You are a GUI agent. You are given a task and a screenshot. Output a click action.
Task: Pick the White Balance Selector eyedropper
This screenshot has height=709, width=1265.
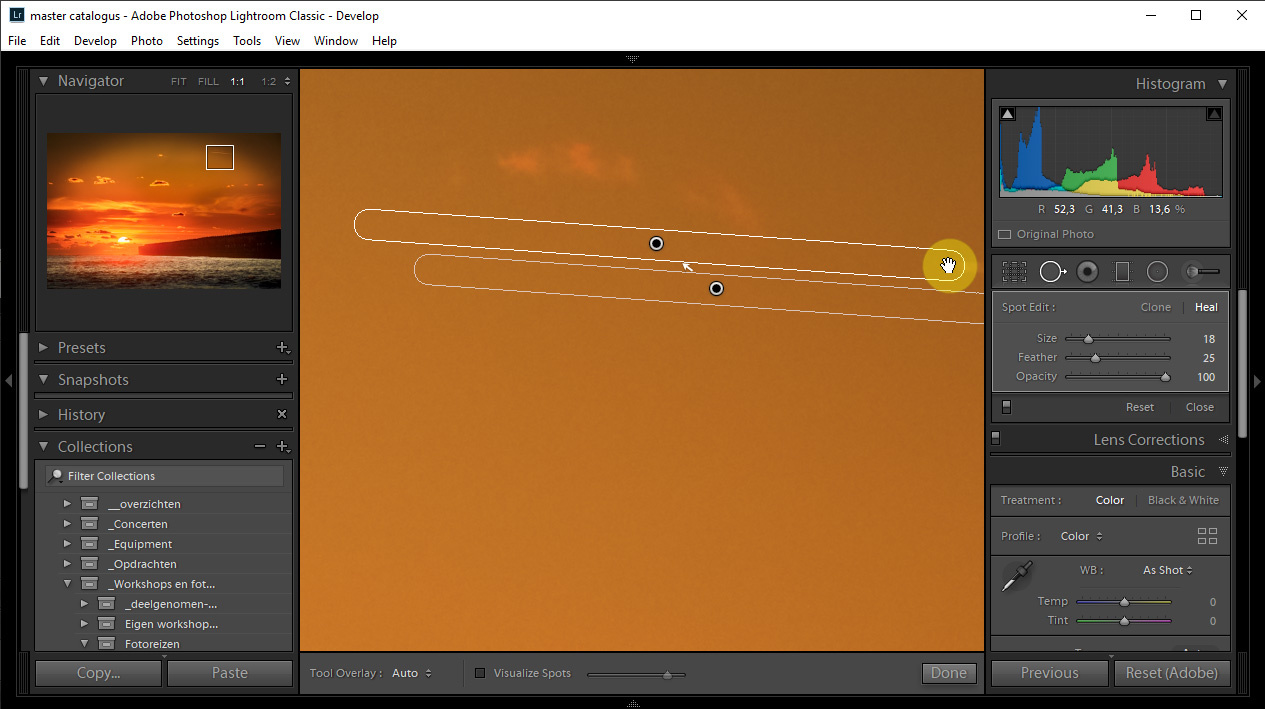point(1017,575)
